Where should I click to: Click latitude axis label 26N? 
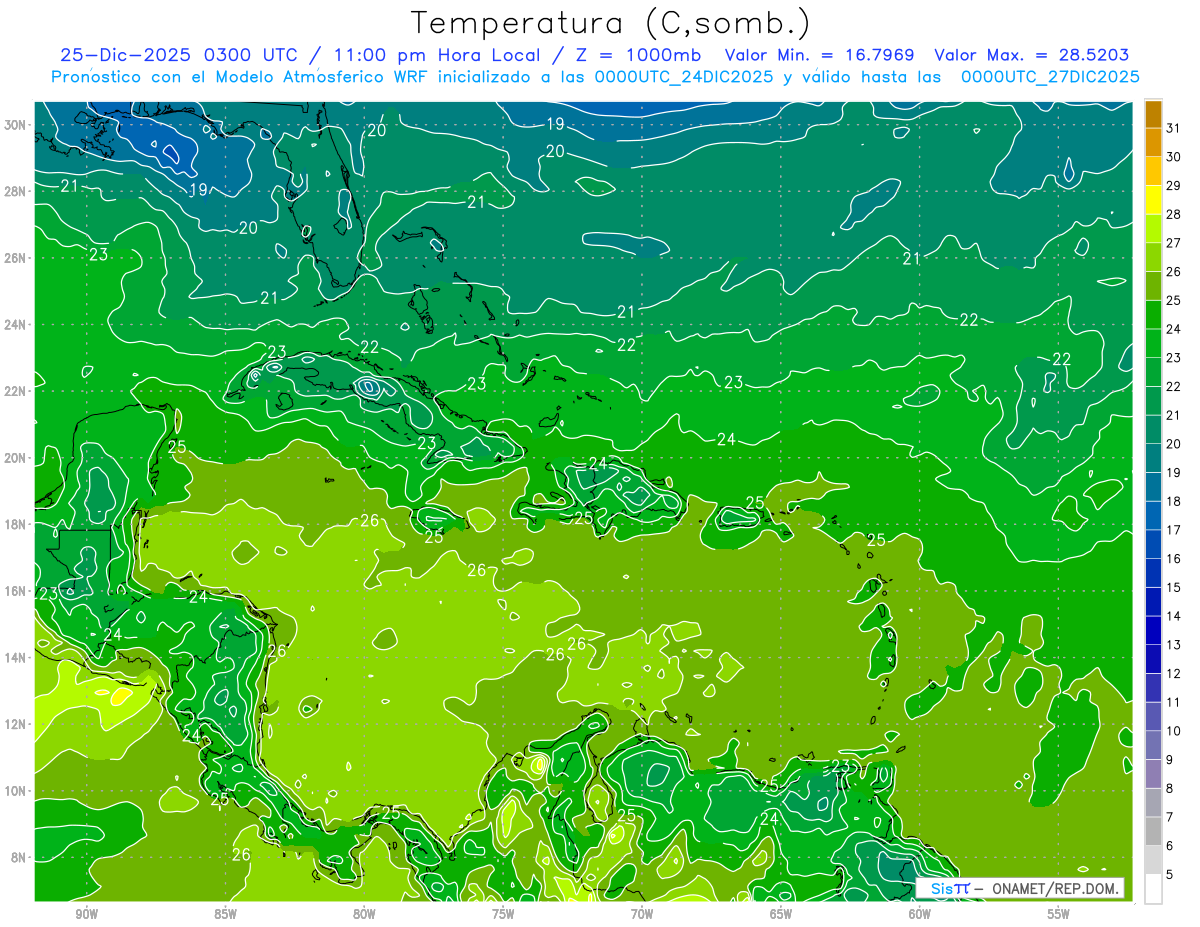coord(14,258)
